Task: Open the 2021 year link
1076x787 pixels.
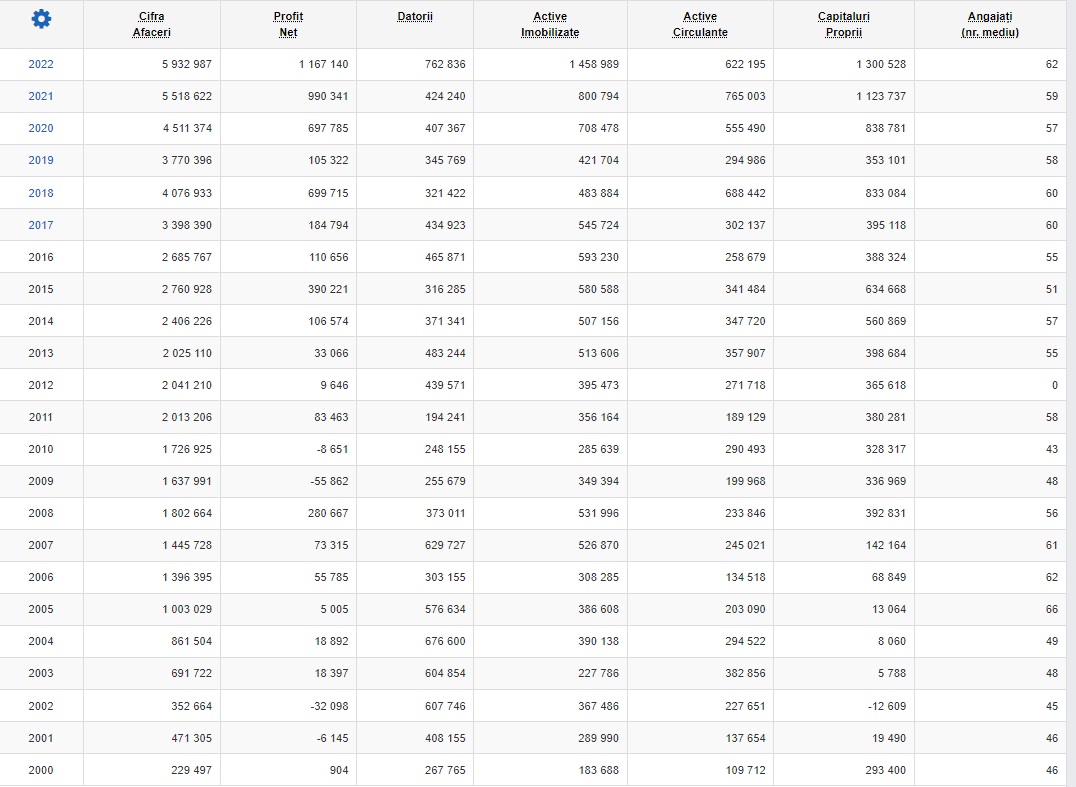Action: coord(41,96)
